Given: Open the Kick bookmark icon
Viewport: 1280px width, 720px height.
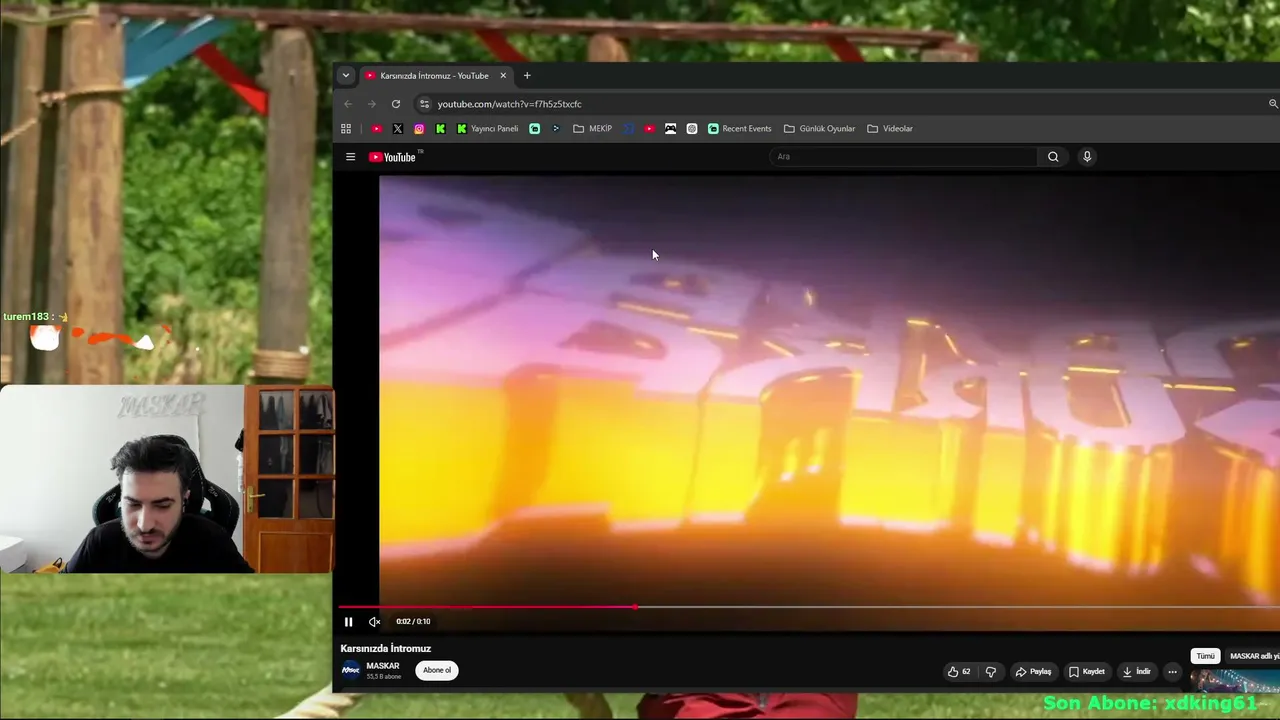Looking at the screenshot, I should point(440,129).
